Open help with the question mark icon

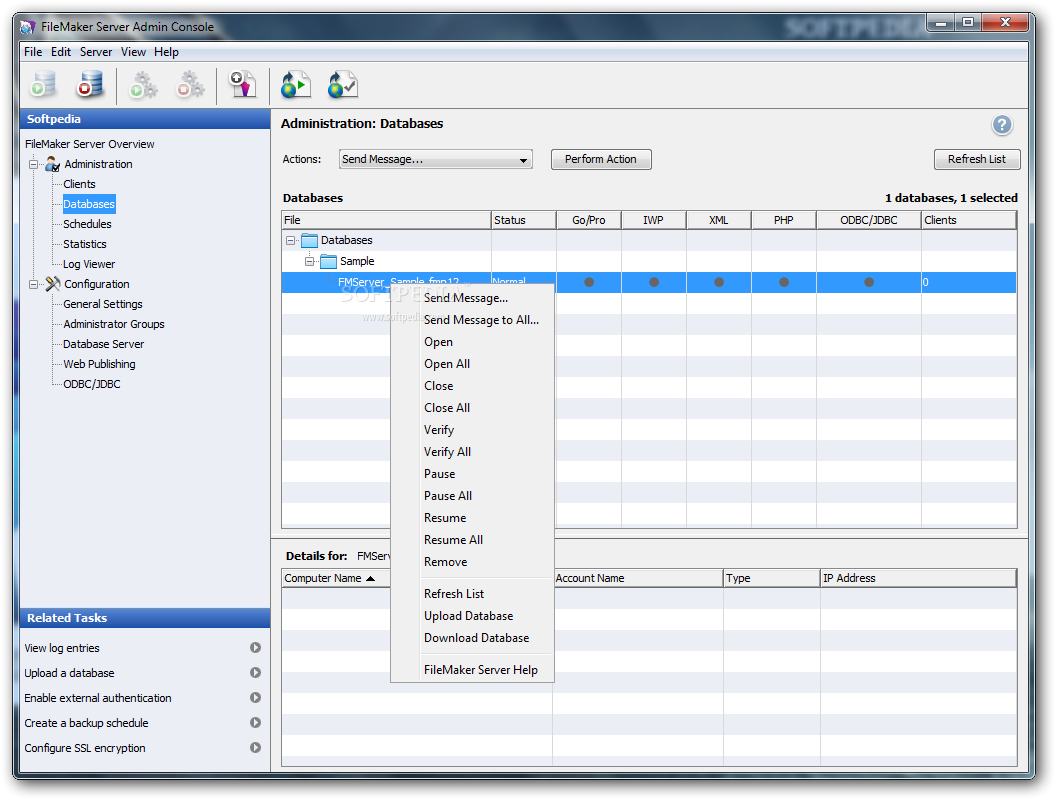tap(1001, 125)
